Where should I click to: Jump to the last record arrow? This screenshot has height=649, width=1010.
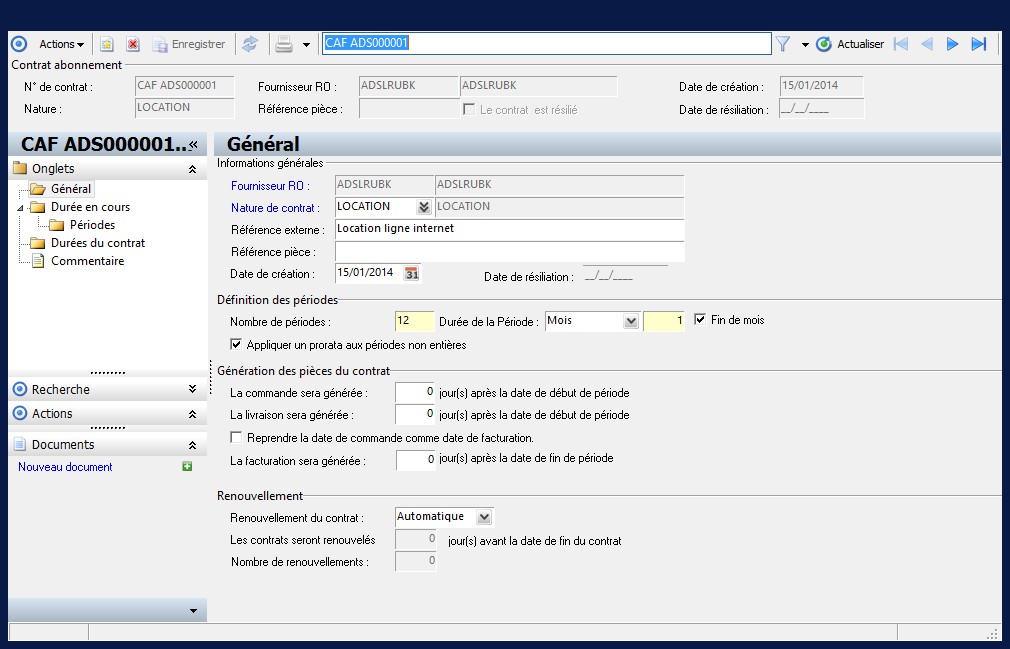tap(979, 44)
